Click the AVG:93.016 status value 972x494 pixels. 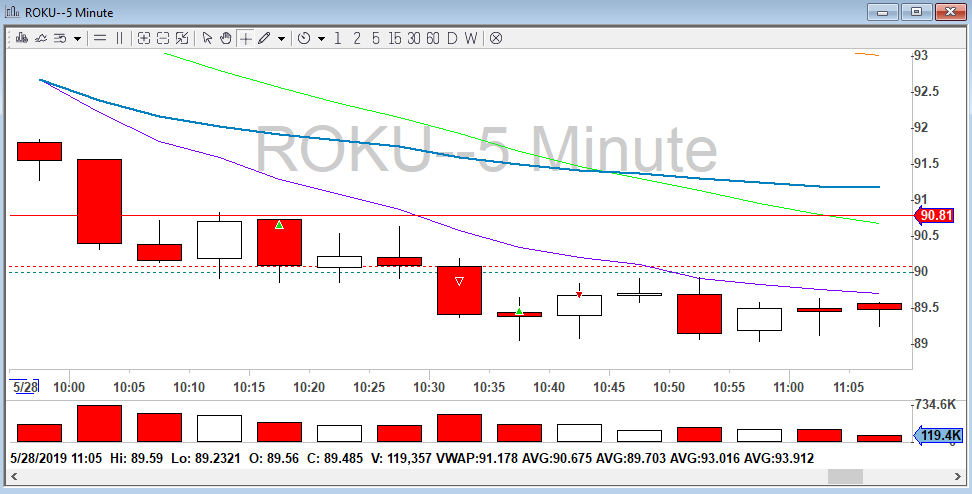coord(704,459)
